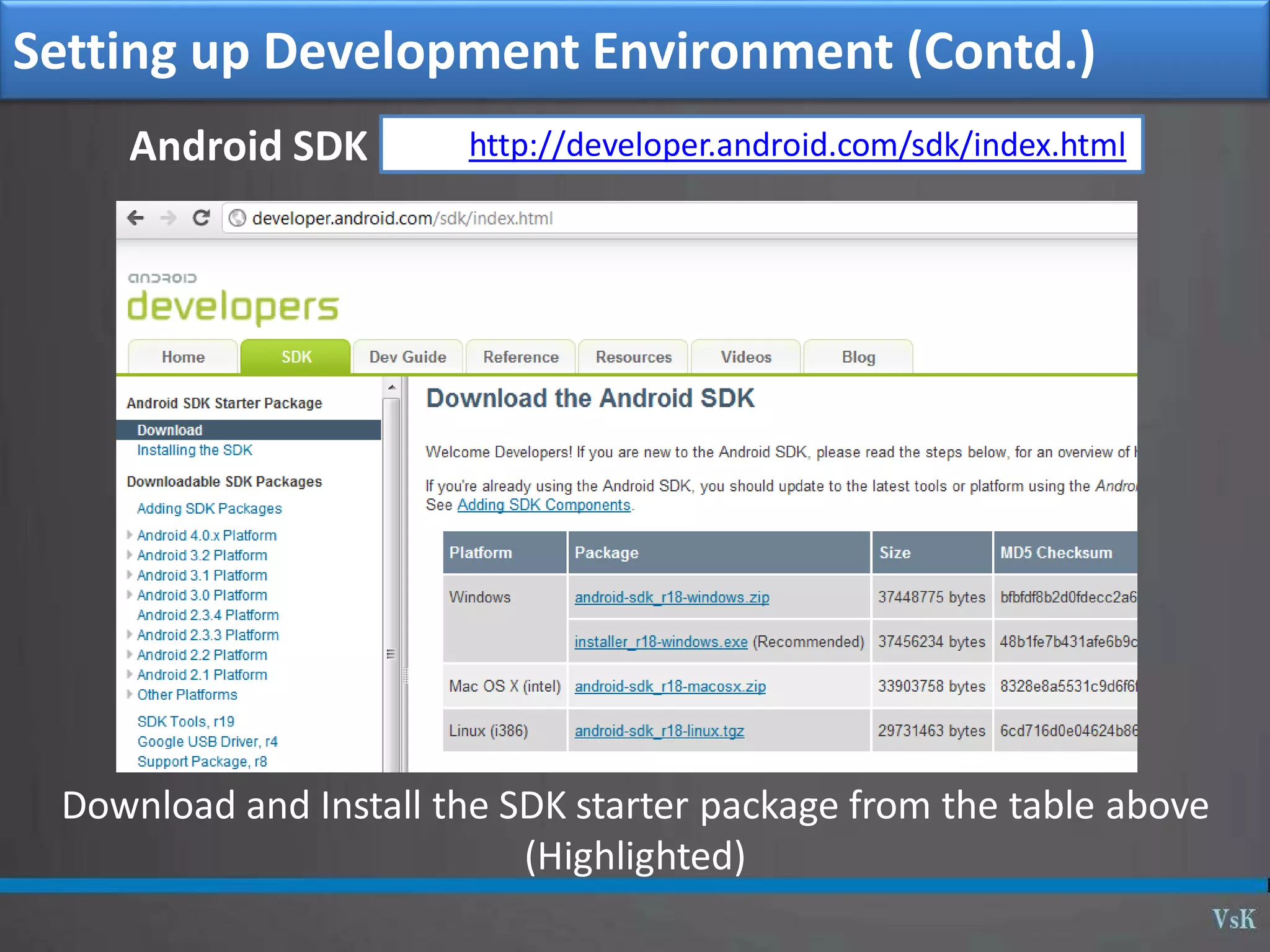Image resolution: width=1270 pixels, height=952 pixels.
Task: Open the developer.android.com/sdk/index.html slide link
Action: coord(797,144)
